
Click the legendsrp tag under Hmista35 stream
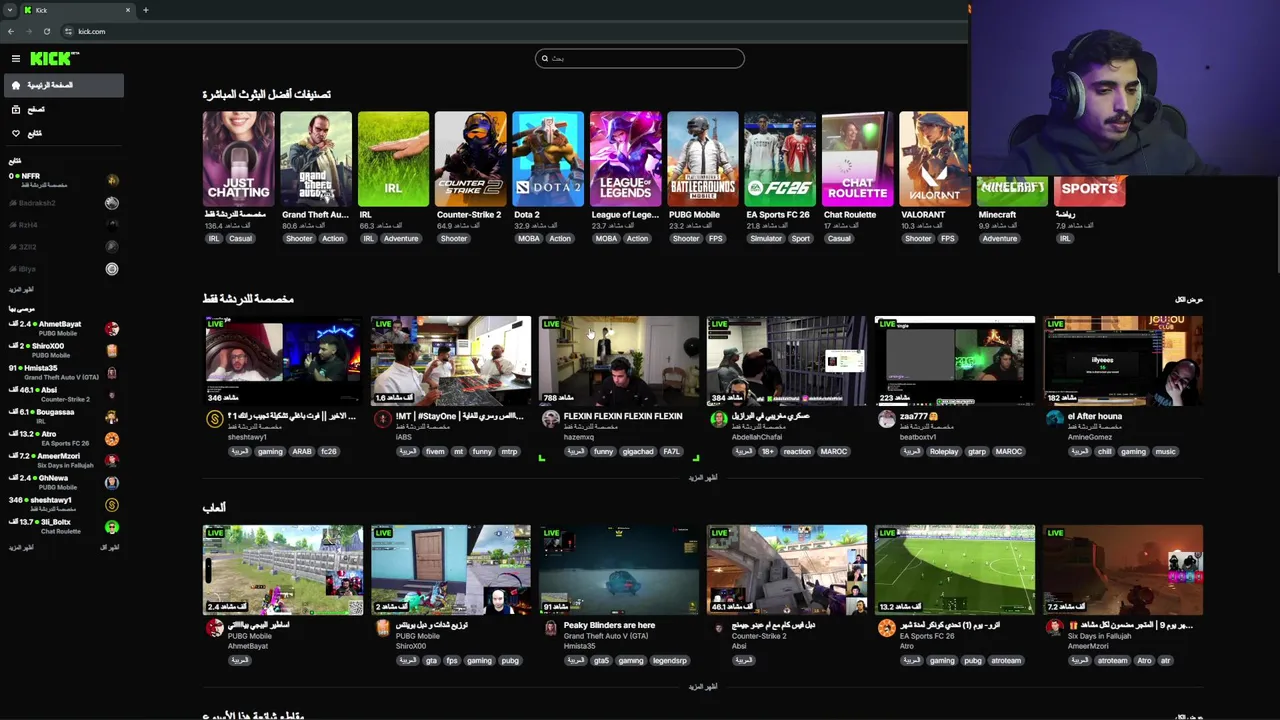[670, 660]
